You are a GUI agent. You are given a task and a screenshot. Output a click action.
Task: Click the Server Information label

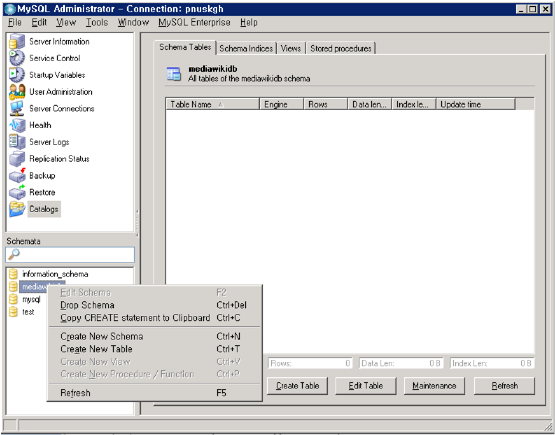click(59, 41)
